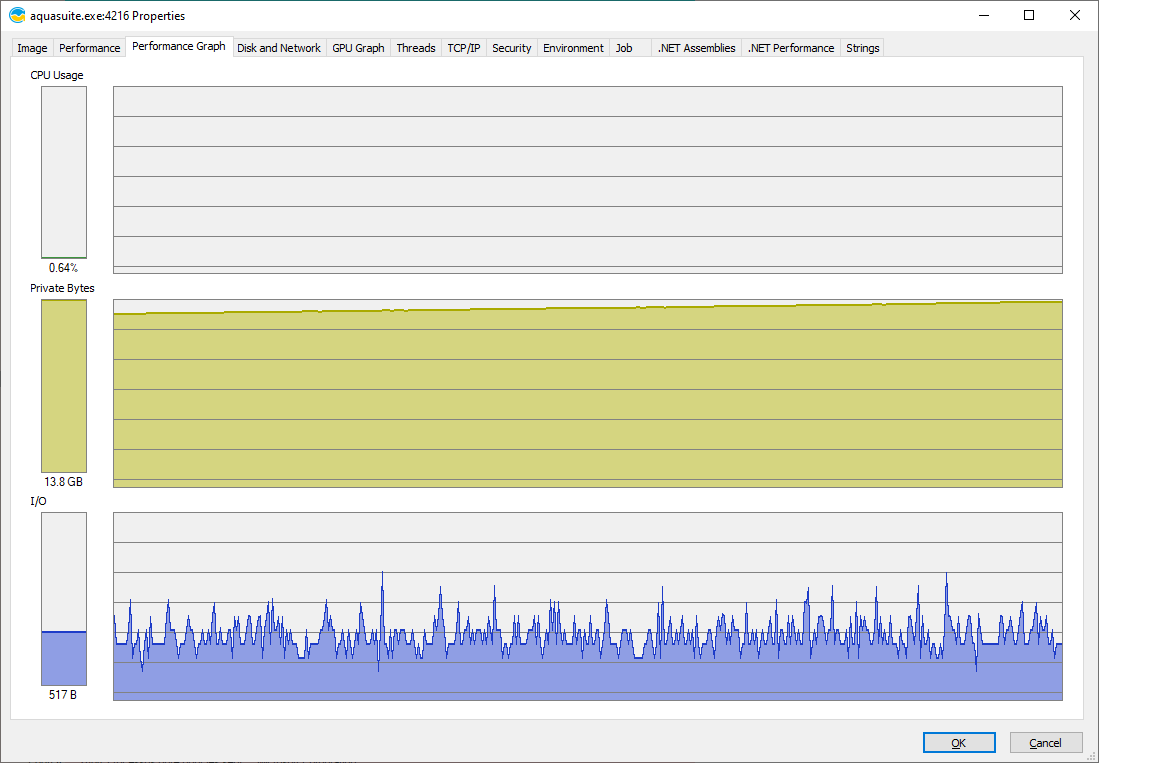Click the Private Bytes level meter
1152x763 pixels.
tap(64, 386)
